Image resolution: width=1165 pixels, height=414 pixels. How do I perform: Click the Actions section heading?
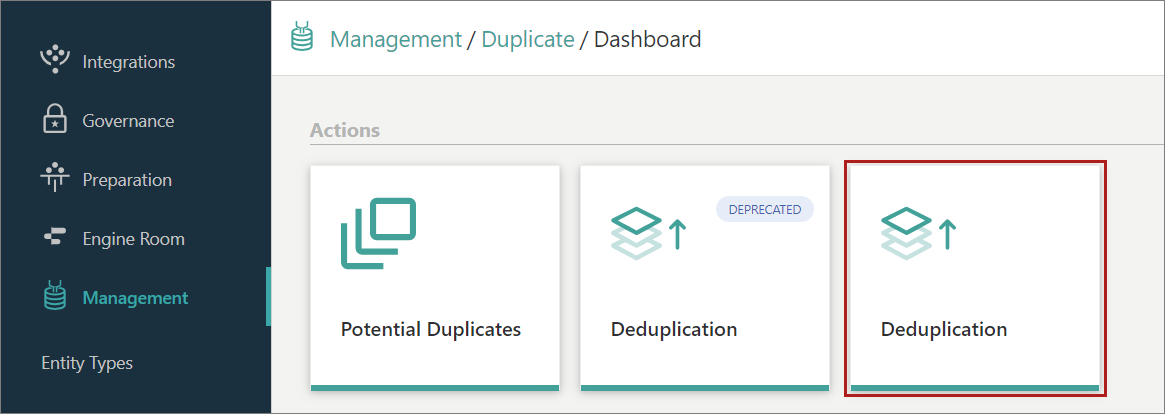click(345, 130)
